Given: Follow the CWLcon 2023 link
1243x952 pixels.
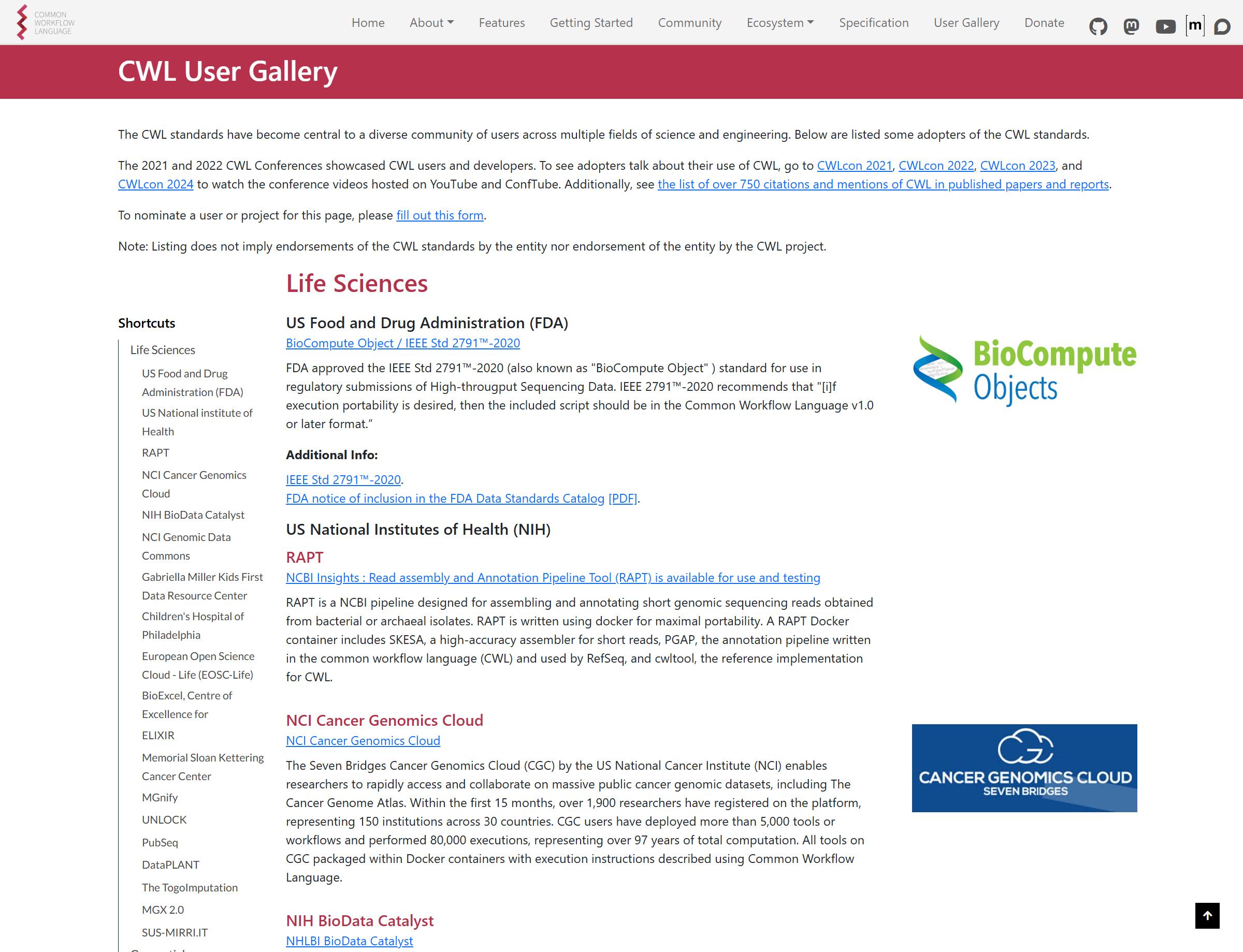Looking at the screenshot, I should 1017,166.
